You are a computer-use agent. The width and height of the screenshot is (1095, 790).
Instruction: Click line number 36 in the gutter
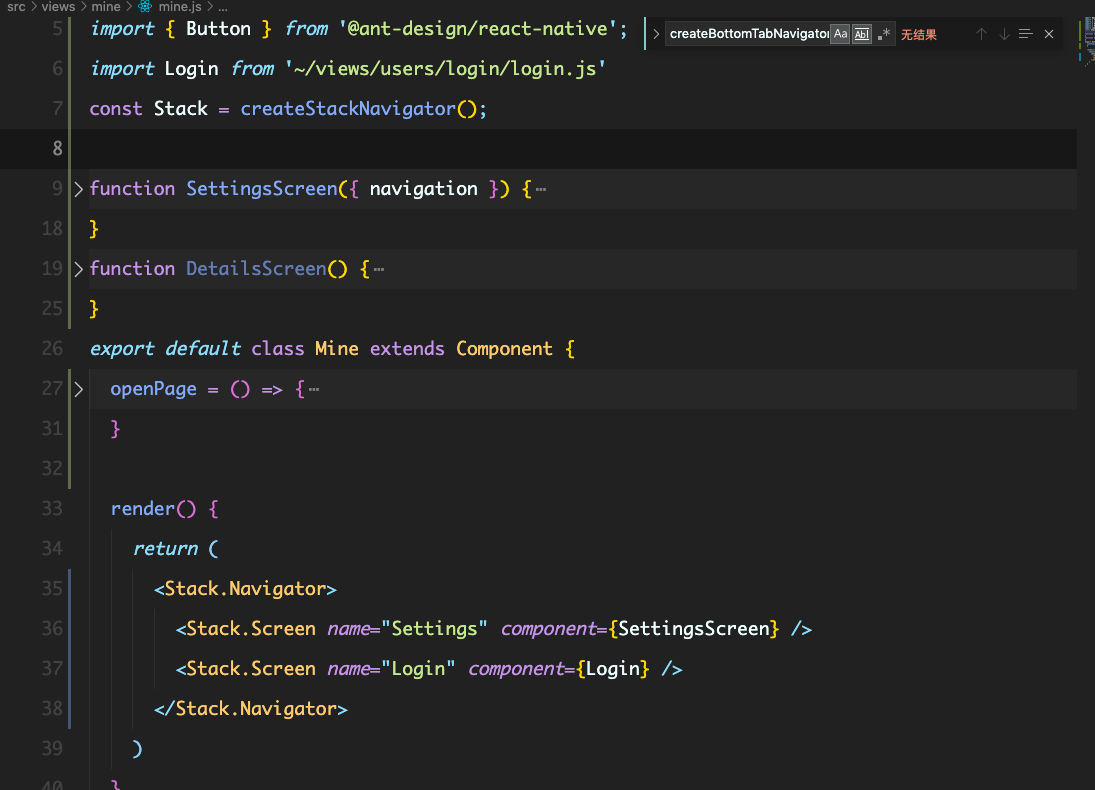click(x=52, y=629)
